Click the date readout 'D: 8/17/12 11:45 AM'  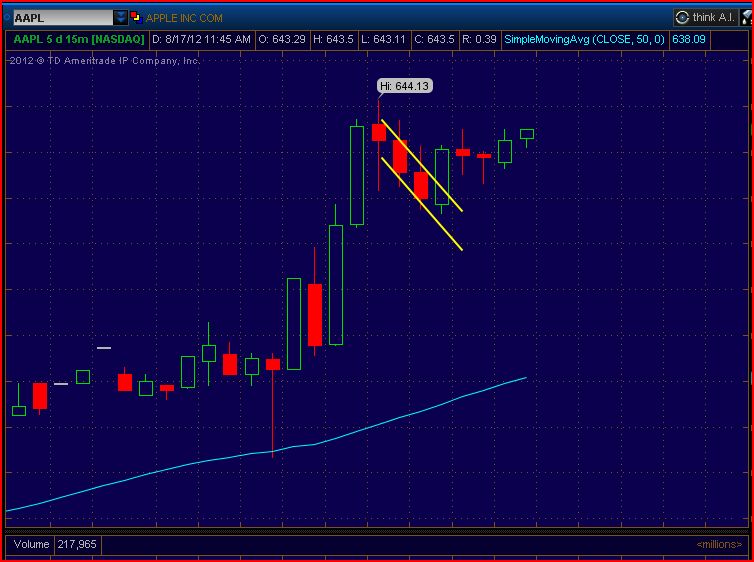click(201, 39)
